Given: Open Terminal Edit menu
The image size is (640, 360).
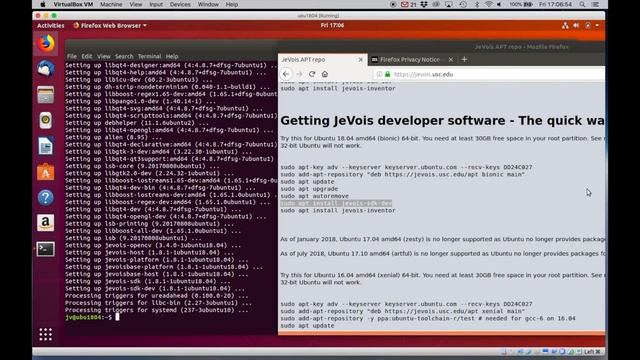Looking at the screenshot, I should (87, 56).
